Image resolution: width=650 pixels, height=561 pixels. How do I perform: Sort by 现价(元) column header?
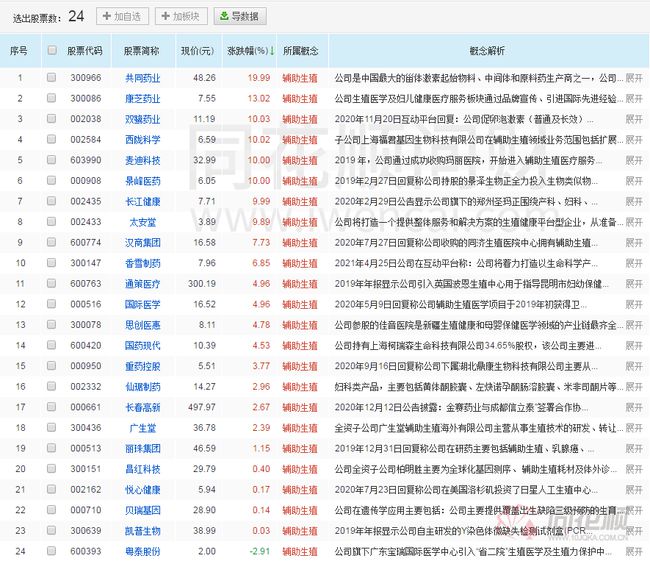click(x=196, y=50)
